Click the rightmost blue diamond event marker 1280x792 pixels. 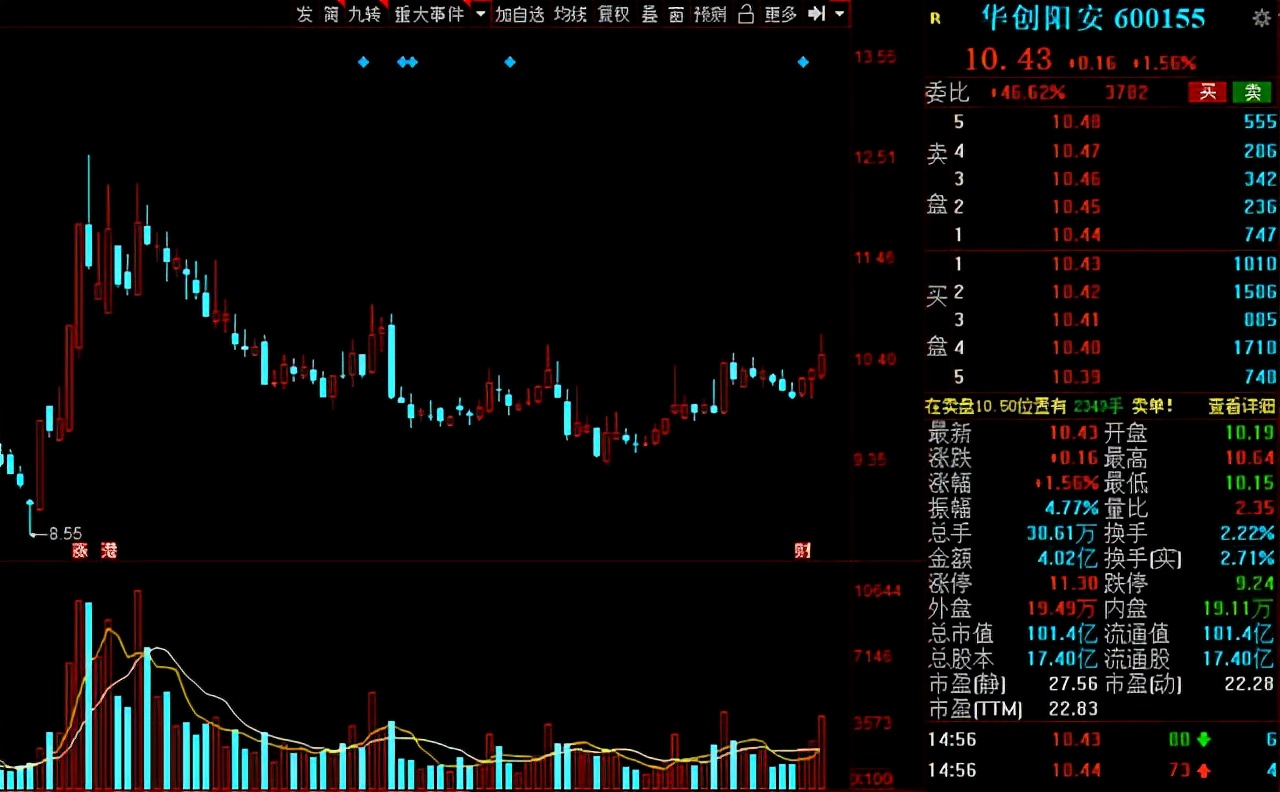(803, 62)
